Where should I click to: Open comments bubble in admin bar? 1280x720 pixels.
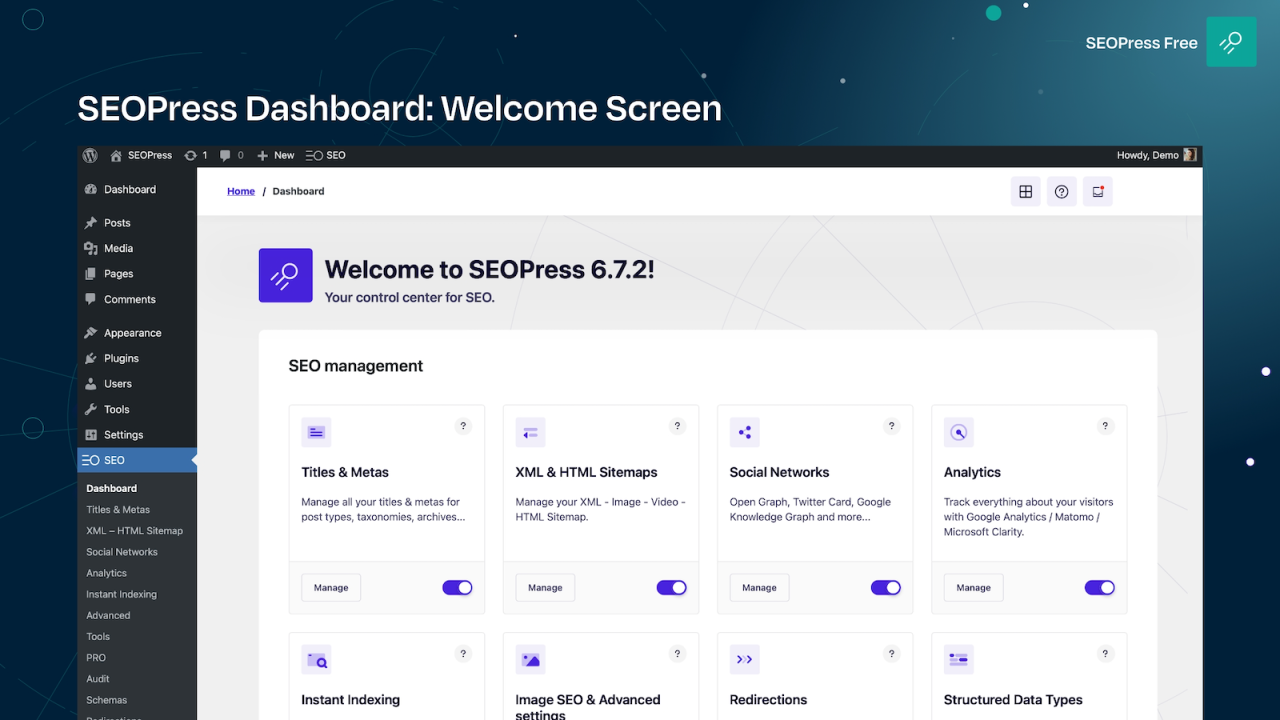tap(231, 155)
